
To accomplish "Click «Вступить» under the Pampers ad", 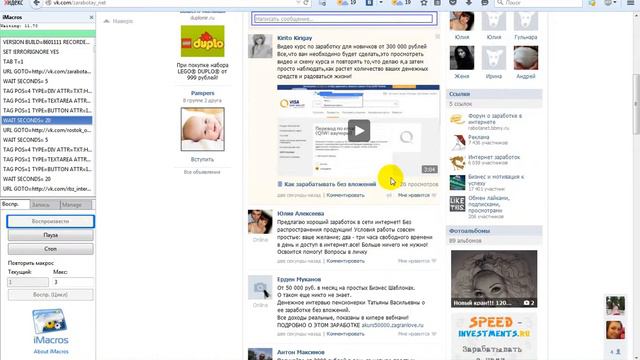I will (x=202, y=160).
